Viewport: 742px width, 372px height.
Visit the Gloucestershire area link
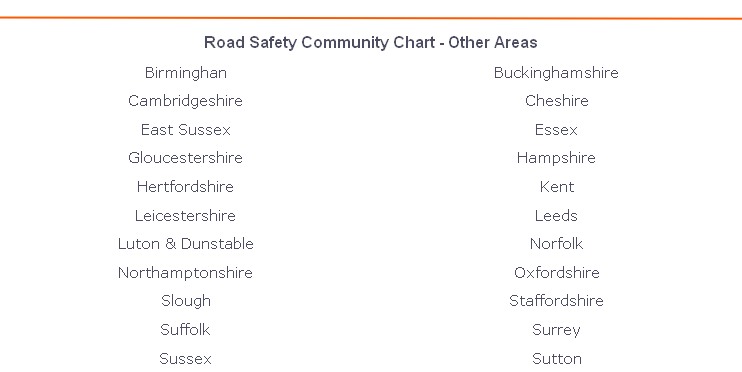pyautogui.click(x=185, y=158)
